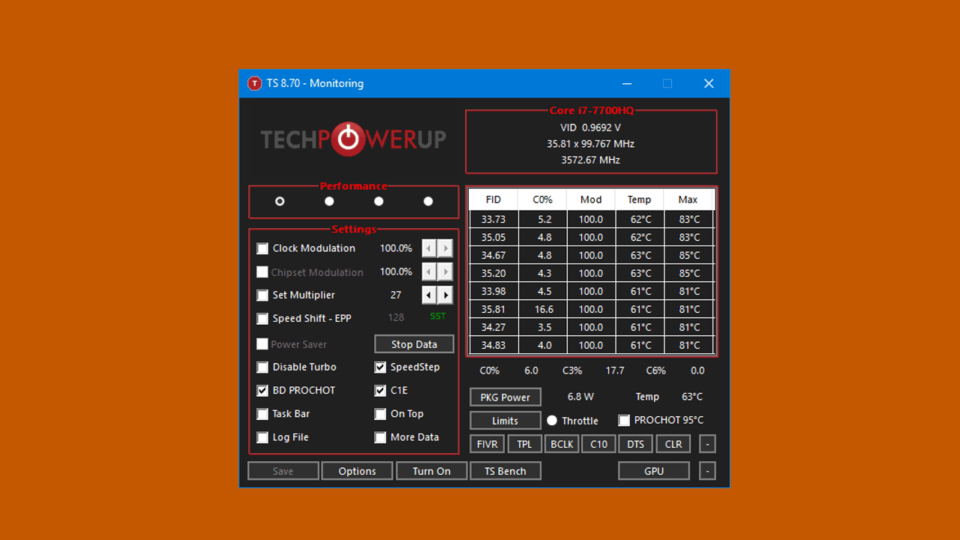Open the Limits window
This screenshot has width=960, height=540.
tap(505, 421)
